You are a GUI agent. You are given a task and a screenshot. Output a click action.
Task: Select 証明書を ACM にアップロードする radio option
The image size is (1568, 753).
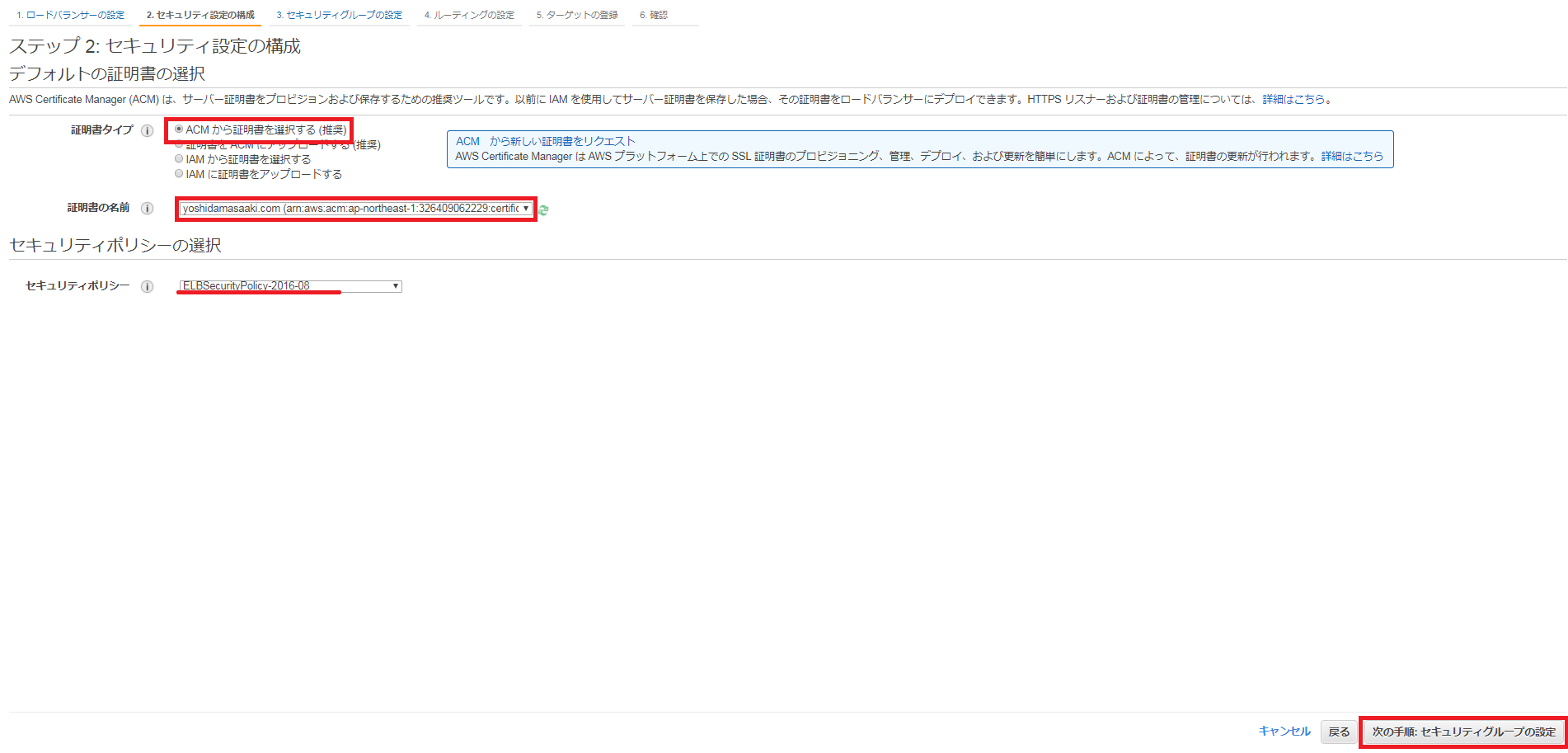tap(179, 144)
